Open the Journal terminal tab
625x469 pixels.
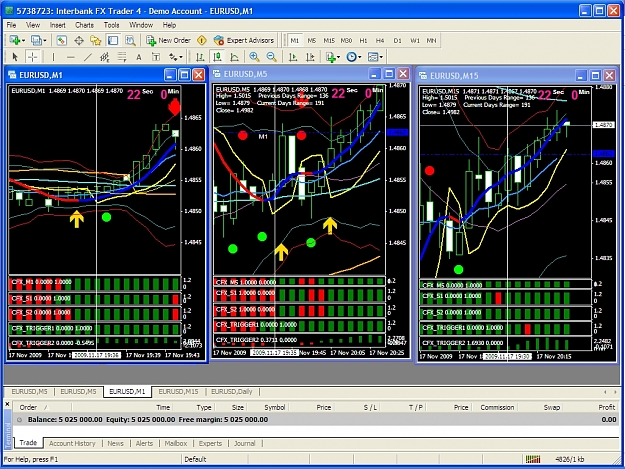pos(244,443)
